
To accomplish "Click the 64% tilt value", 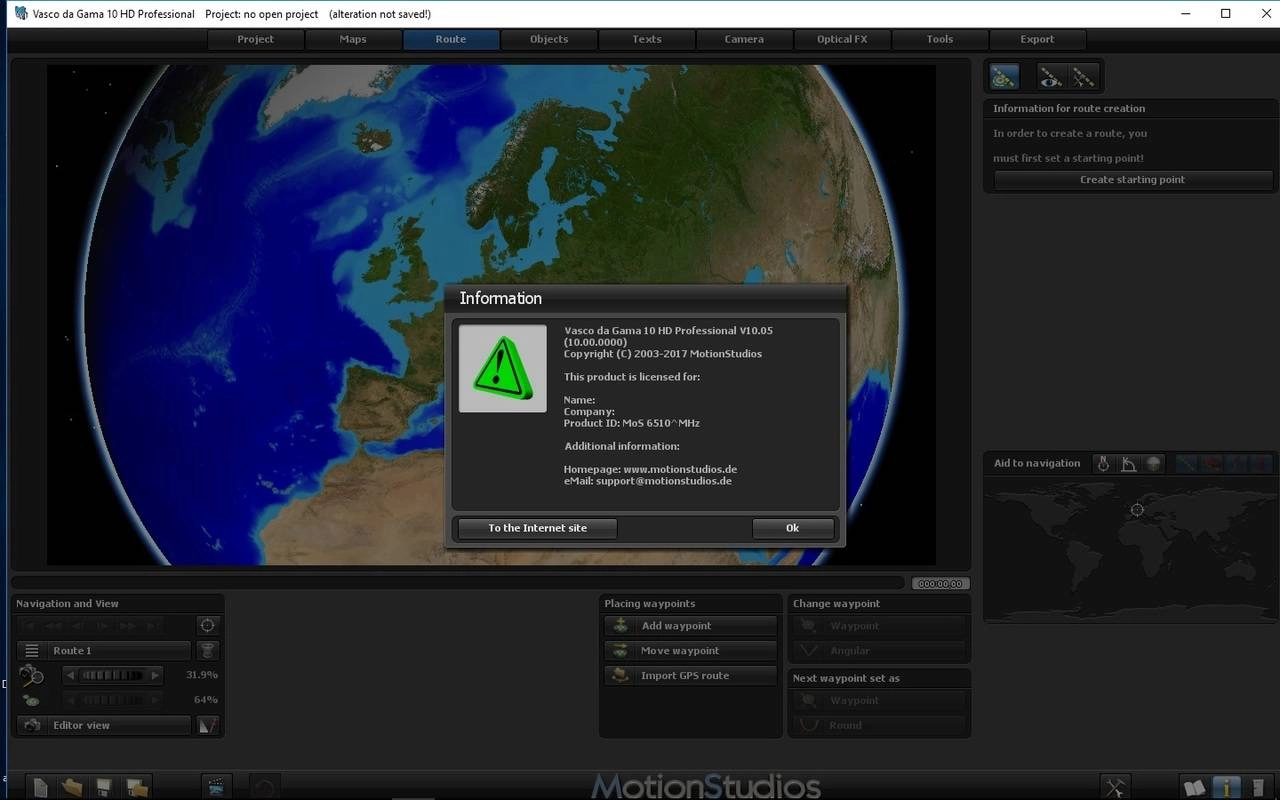I will [x=206, y=700].
